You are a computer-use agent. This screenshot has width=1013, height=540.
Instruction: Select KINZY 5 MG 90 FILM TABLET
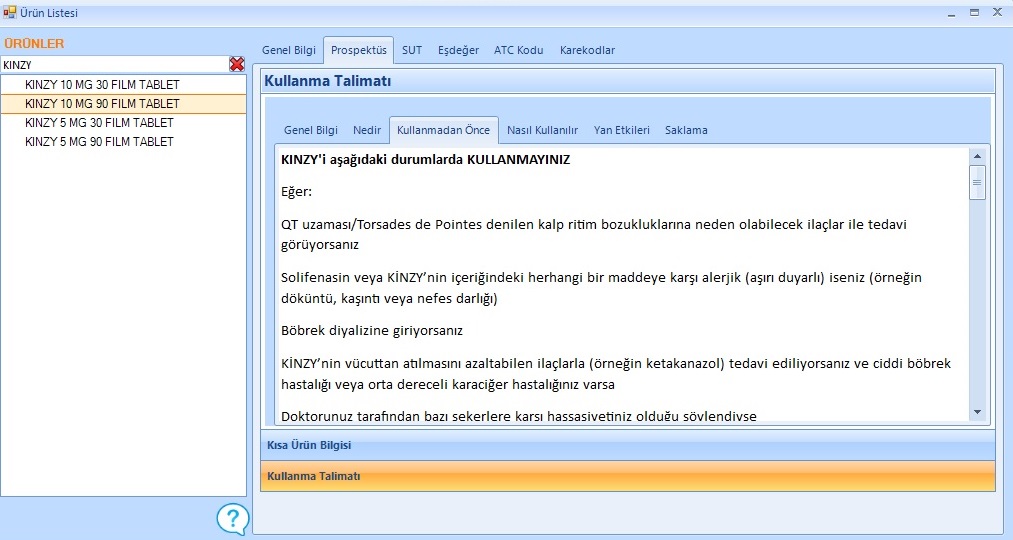click(x=99, y=142)
